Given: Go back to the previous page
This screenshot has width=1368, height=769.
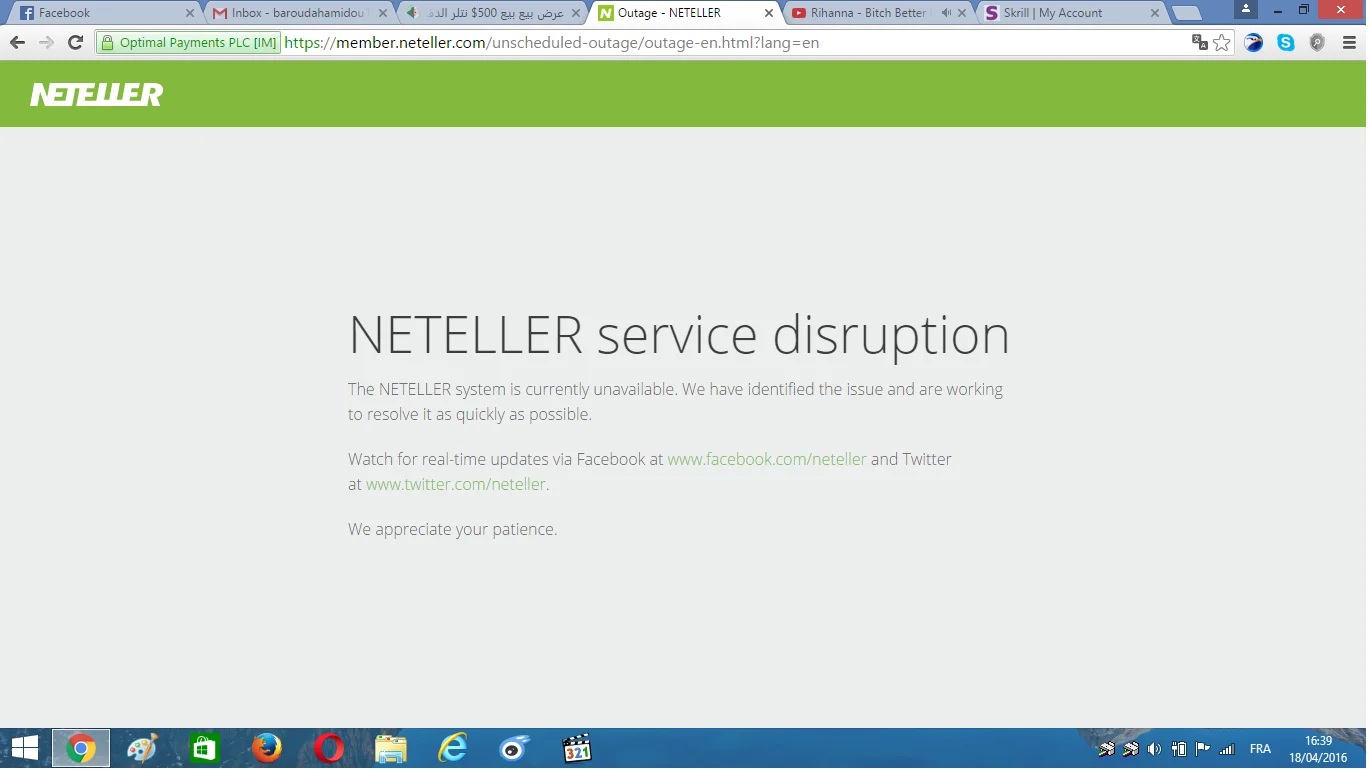Looking at the screenshot, I should [17, 42].
